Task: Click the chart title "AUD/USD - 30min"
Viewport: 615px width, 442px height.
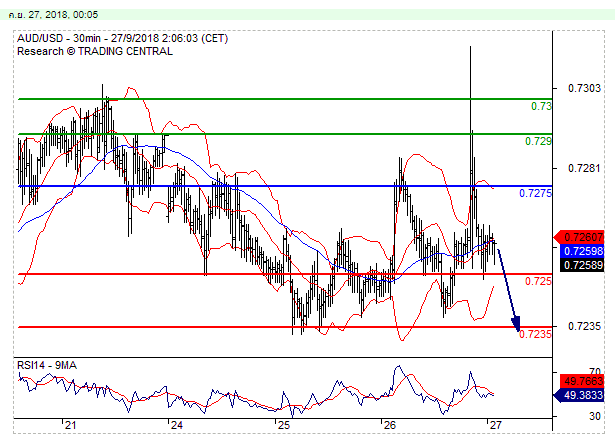Action: tap(59, 38)
